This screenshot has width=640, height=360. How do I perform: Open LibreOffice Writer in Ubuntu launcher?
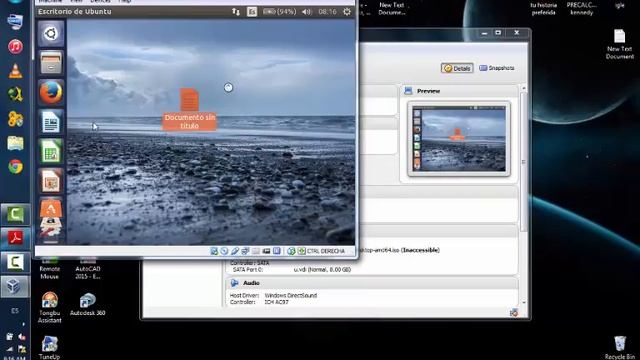(x=51, y=122)
